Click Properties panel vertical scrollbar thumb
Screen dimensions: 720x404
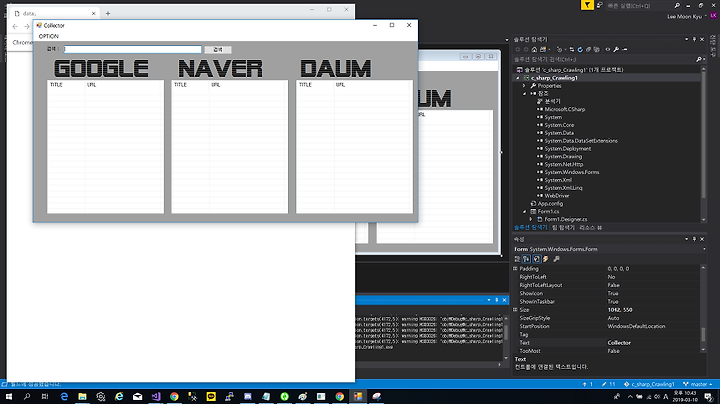[x=703, y=334]
